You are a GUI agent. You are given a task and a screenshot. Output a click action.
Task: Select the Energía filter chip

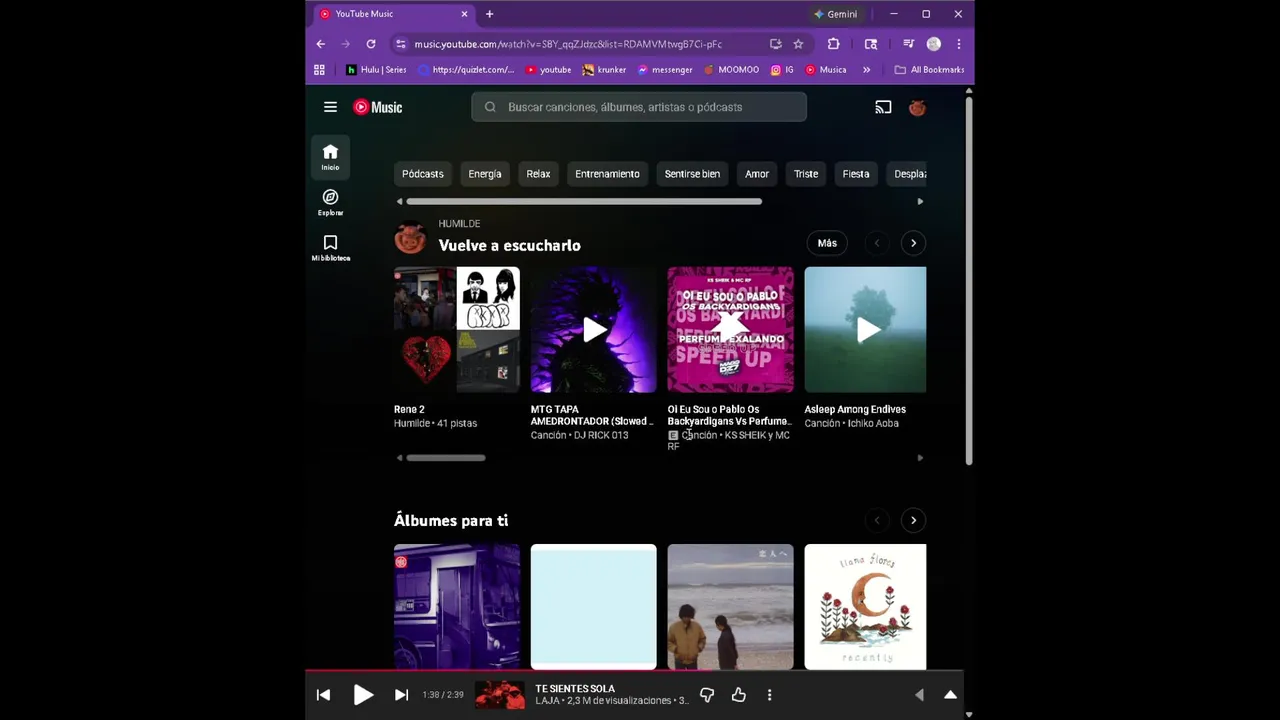(485, 174)
